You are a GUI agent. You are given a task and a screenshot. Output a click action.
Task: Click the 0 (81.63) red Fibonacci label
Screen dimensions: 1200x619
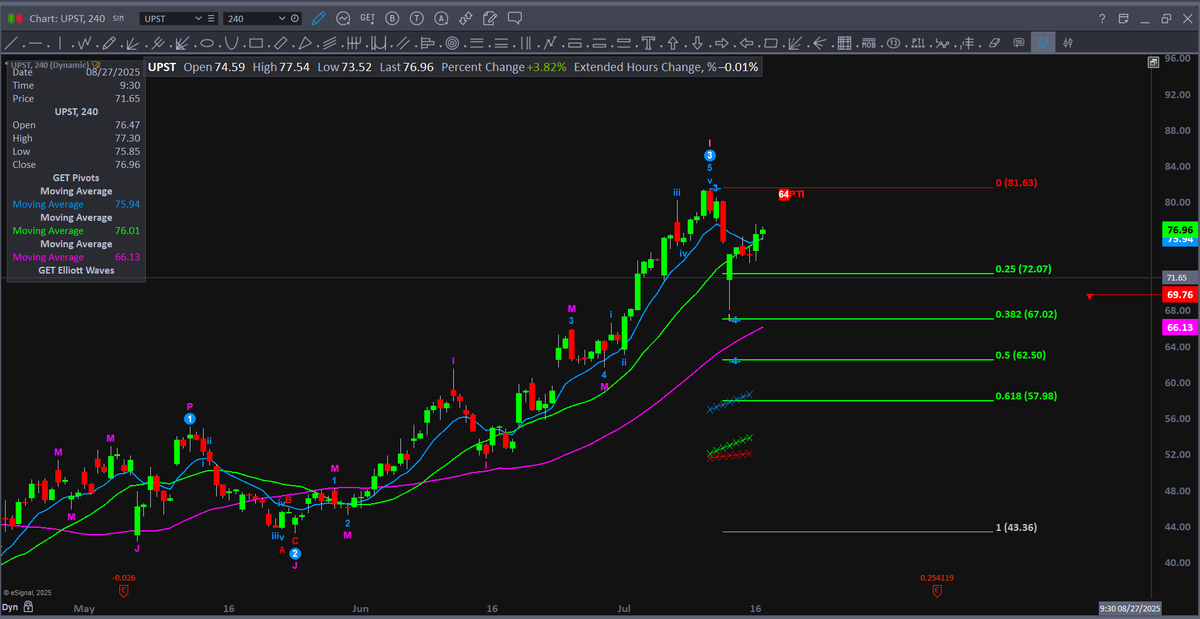[x=1016, y=183]
